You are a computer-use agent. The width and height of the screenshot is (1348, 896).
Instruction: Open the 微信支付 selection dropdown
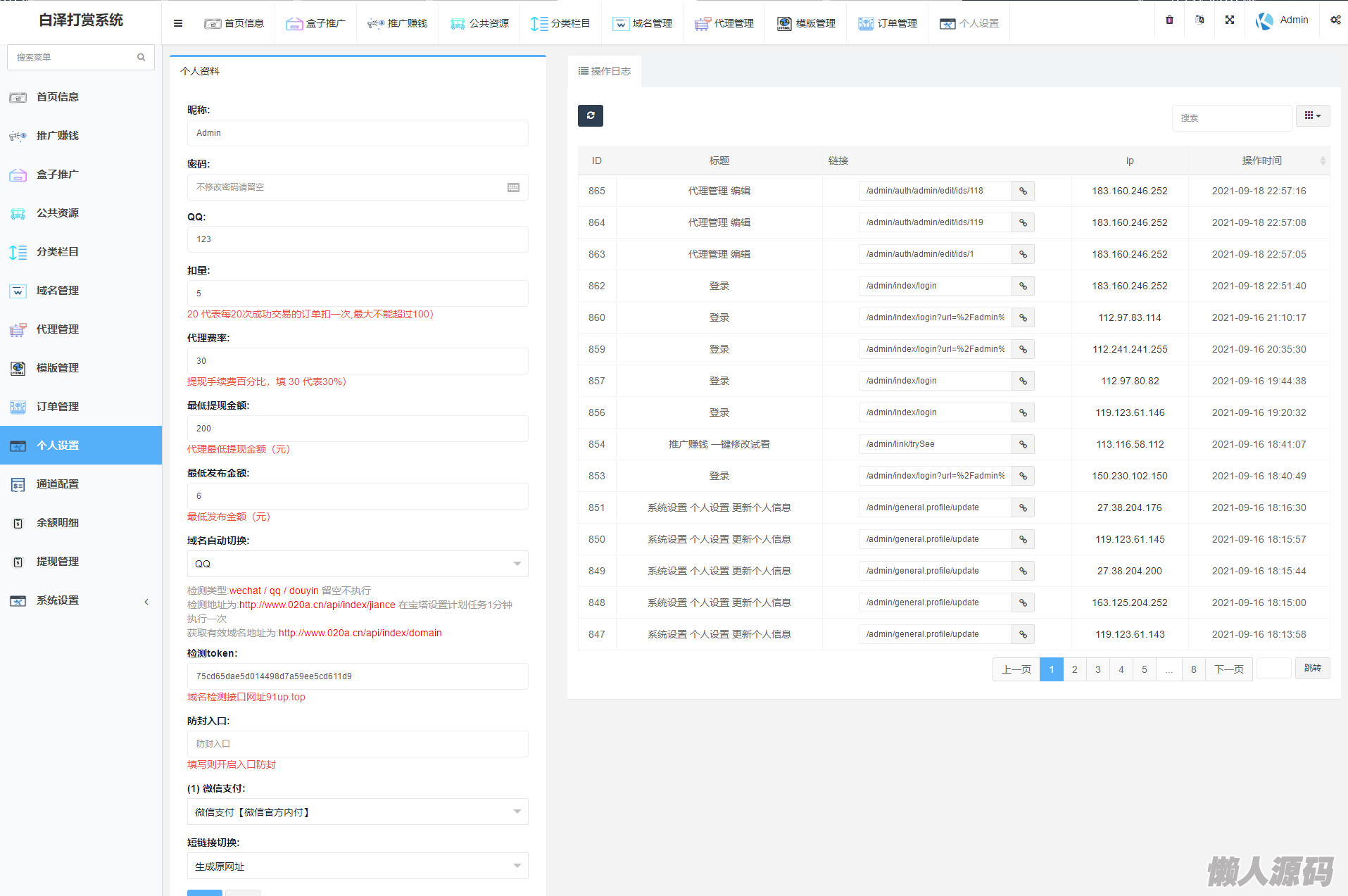pyautogui.click(x=358, y=812)
